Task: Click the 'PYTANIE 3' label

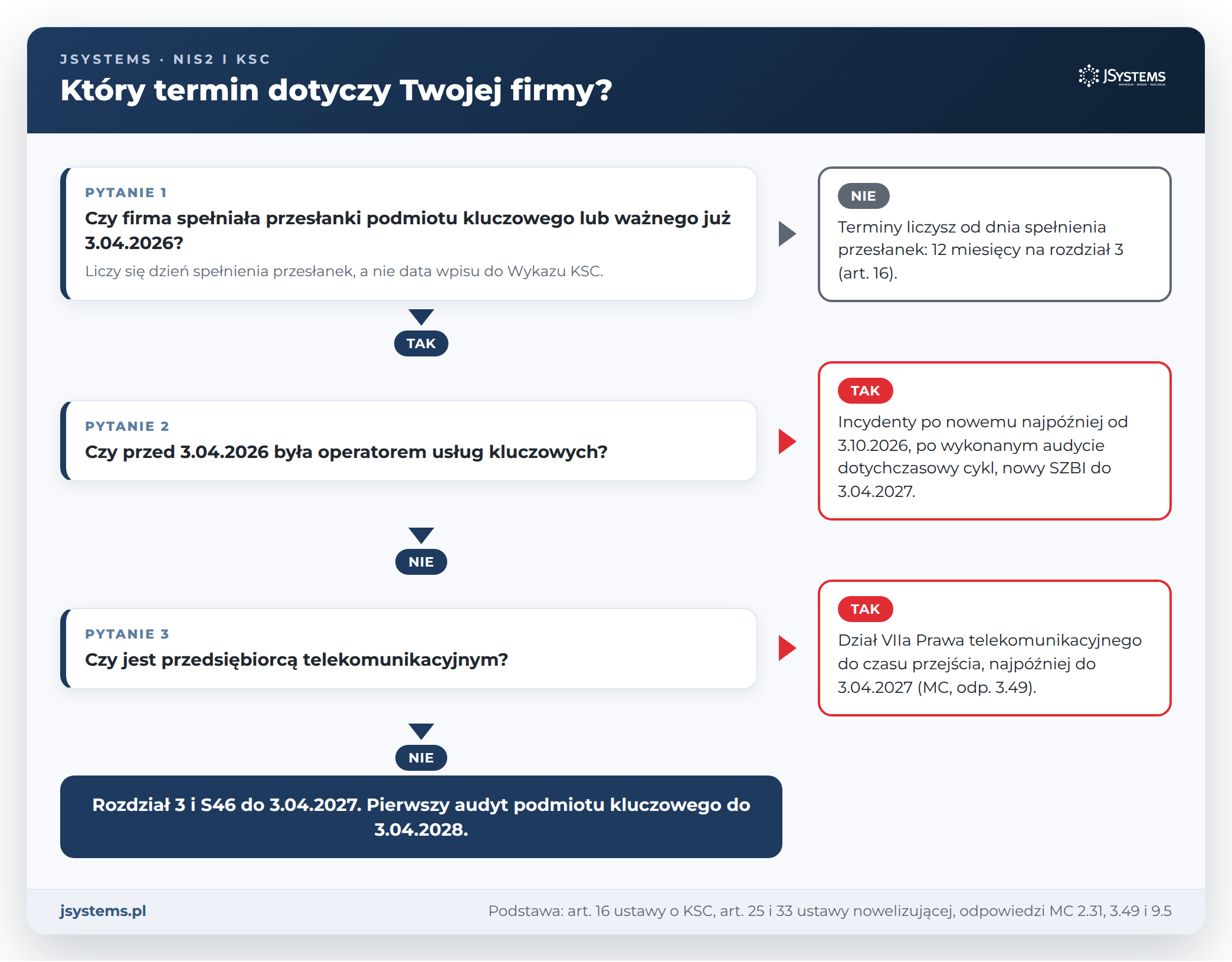Action: pos(127,634)
